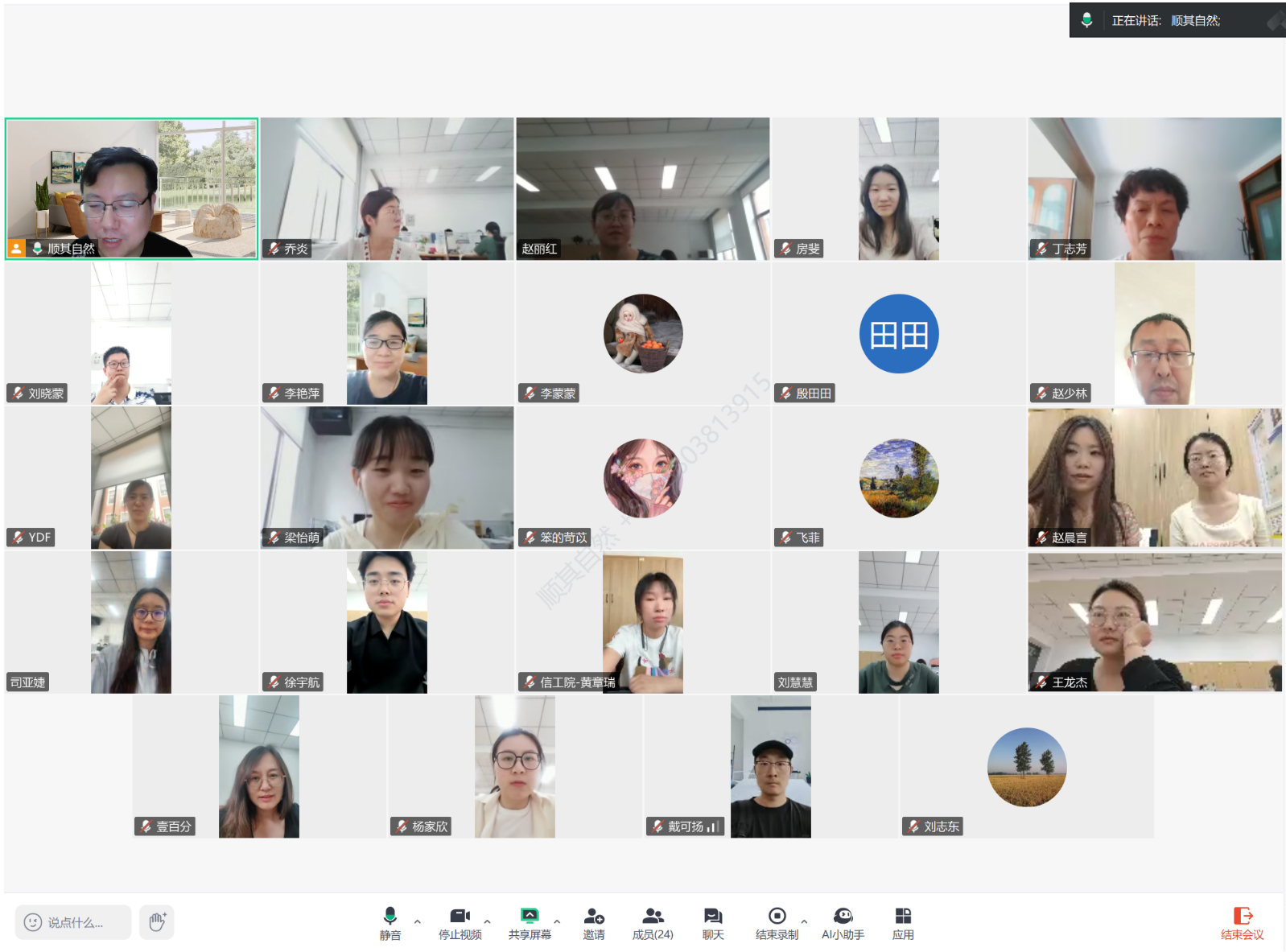
Task: Click the 正在讲话 speaker indicator bar
Action: point(1176,21)
